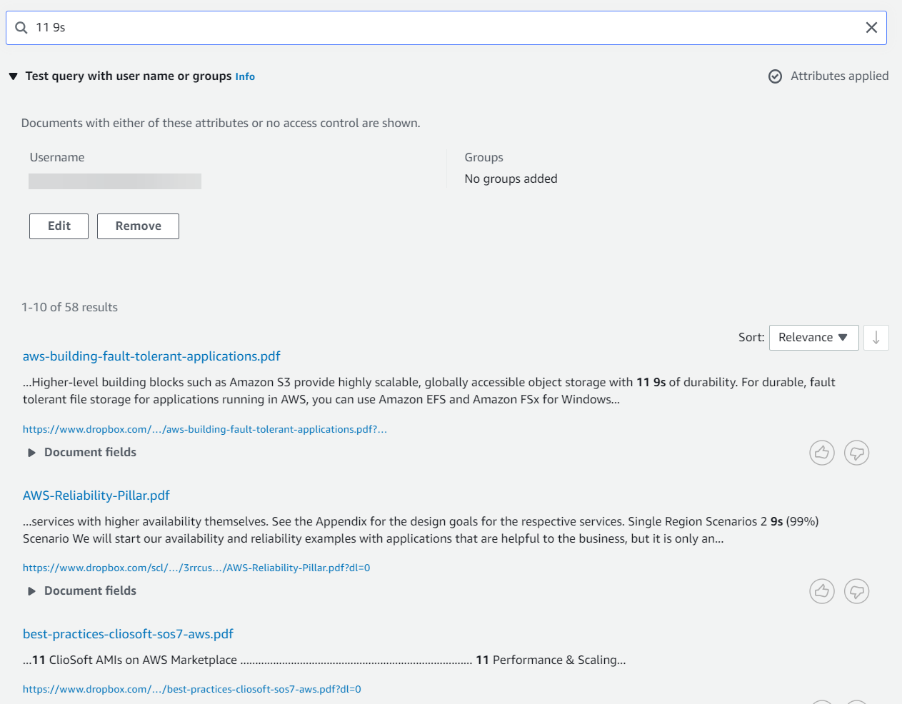
Task: Open best-practices-cliosoft-sos7-aws.pdf result
Action: (x=128, y=634)
